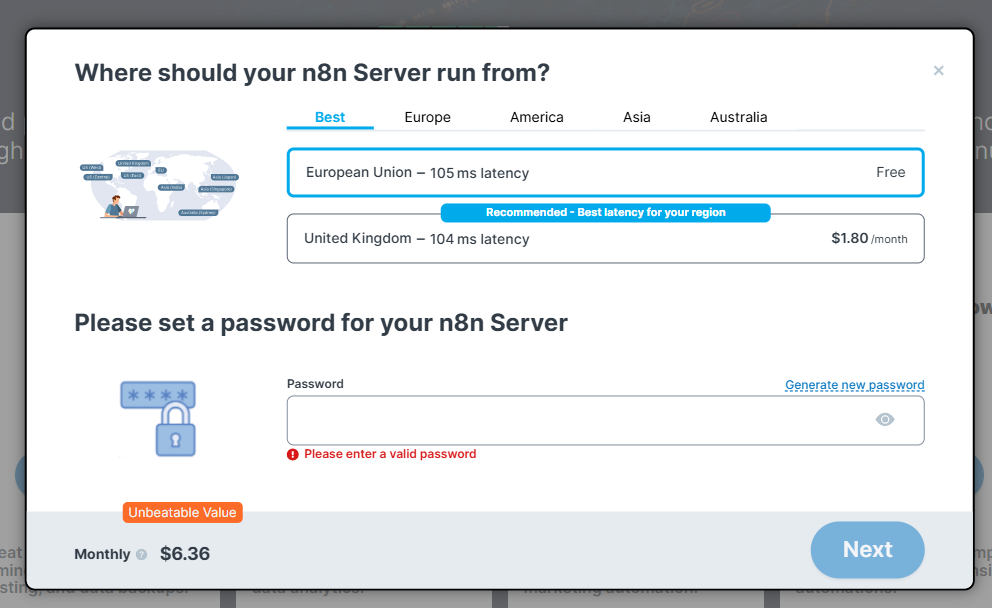Close the server location dialog
The width and height of the screenshot is (992, 608).
(x=938, y=70)
